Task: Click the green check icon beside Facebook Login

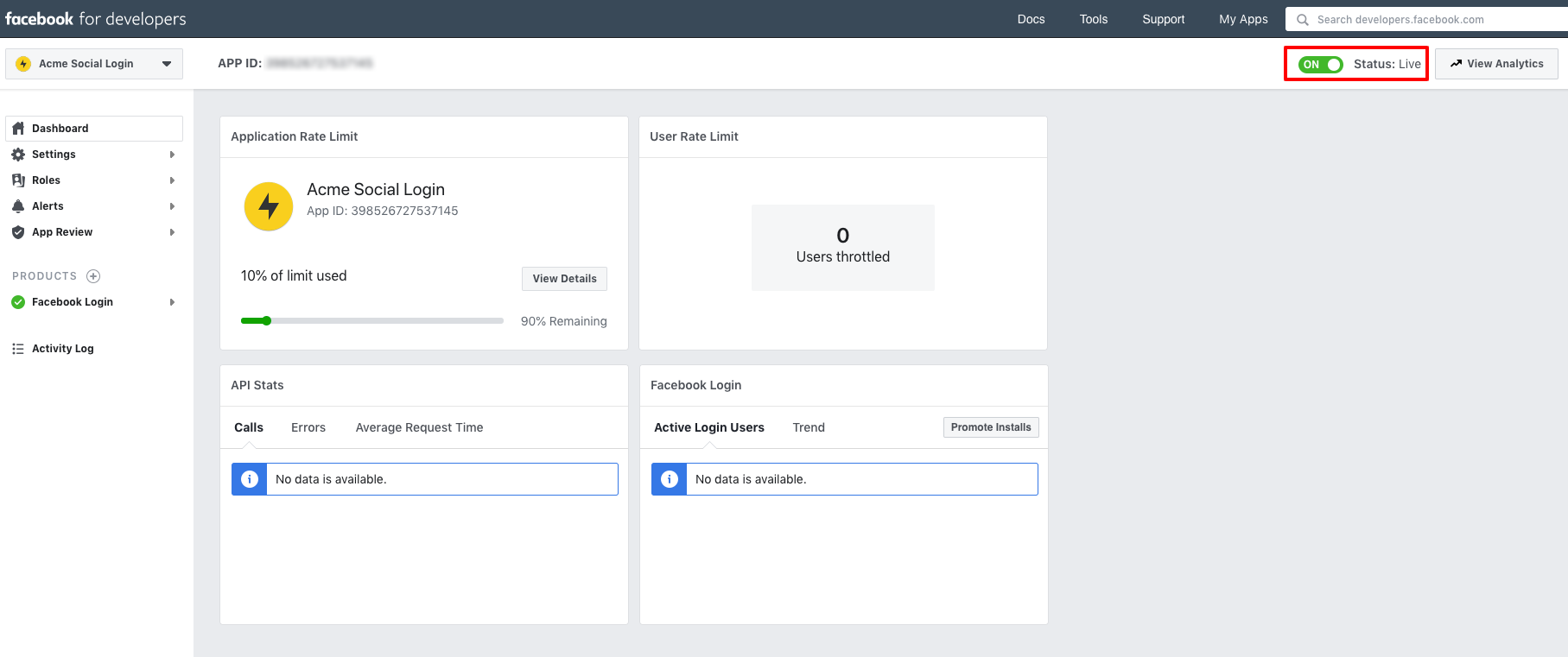Action: coord(18,302)
